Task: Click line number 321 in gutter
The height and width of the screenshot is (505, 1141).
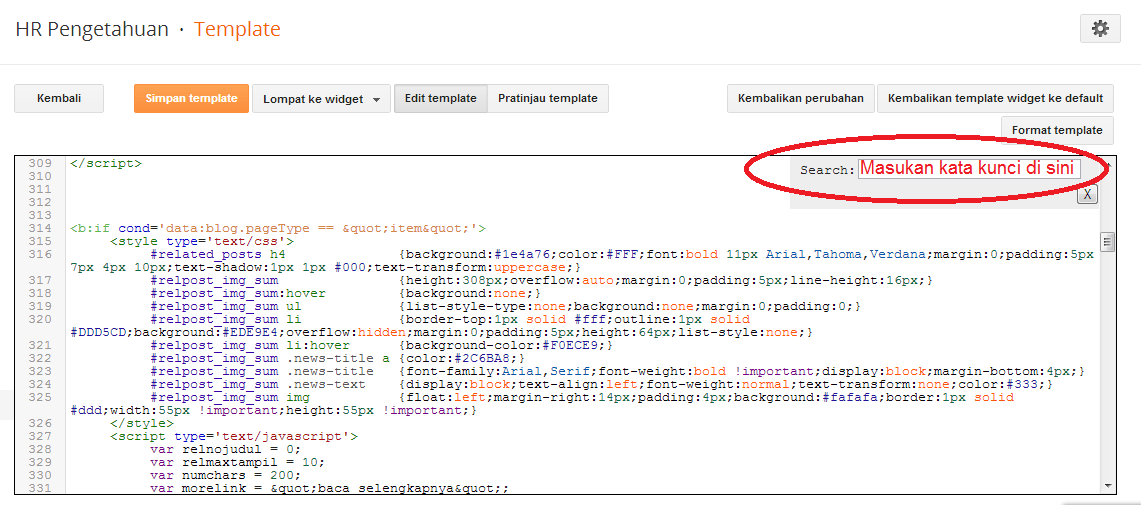Action: click(x=39, y=346)
